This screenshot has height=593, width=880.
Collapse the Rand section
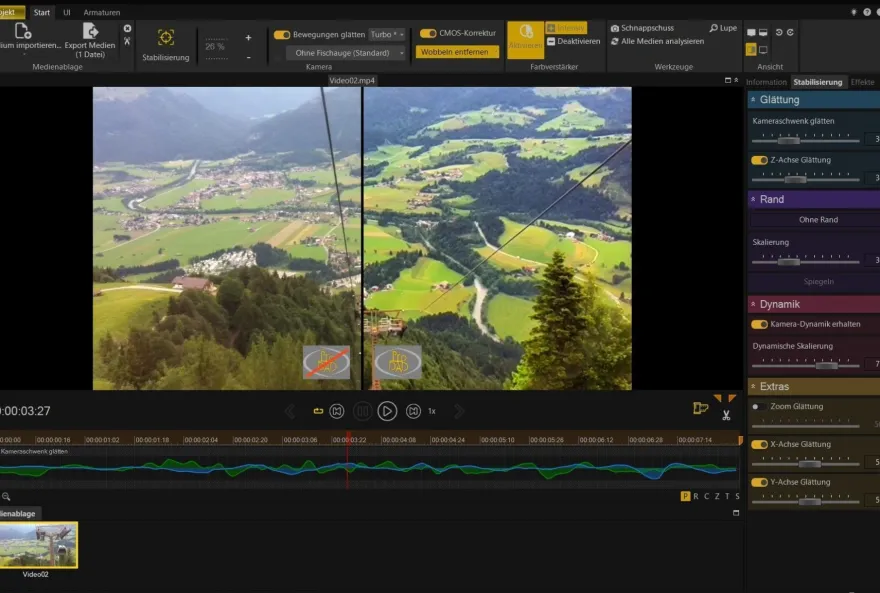(x=753, y=199)
